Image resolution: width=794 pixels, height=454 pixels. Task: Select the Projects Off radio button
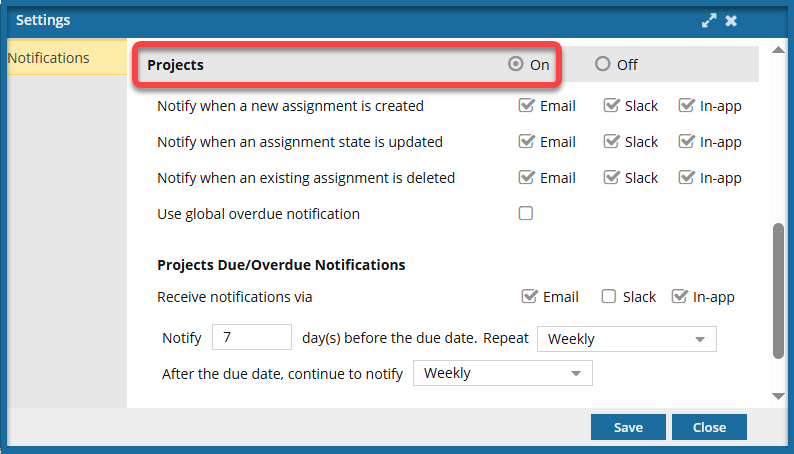pos(602,65)
